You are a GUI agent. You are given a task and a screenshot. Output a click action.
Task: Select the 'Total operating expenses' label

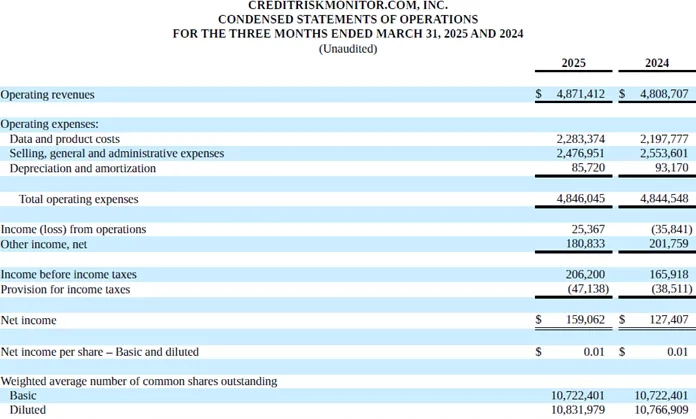pyautogui.click(x=79, y=199)
